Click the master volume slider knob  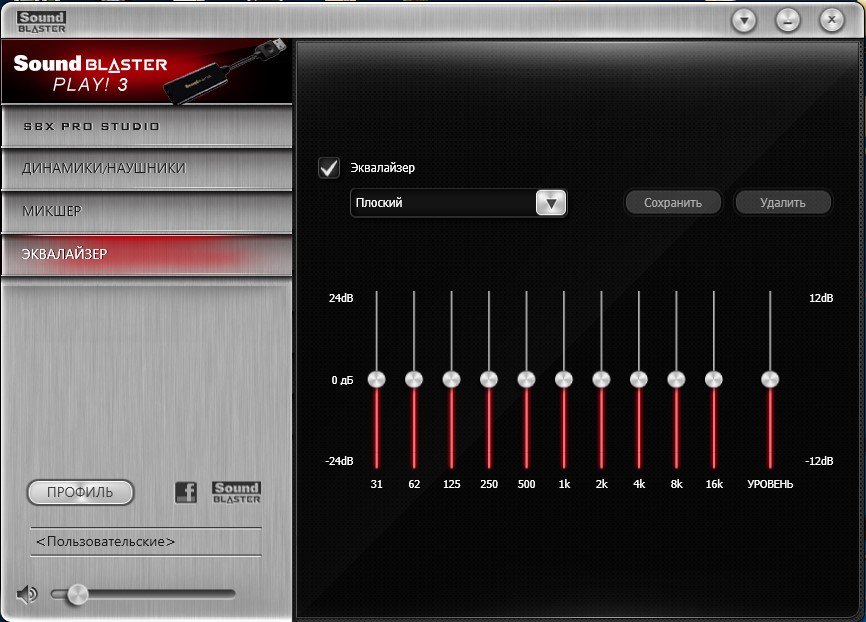tap(77, 595)
